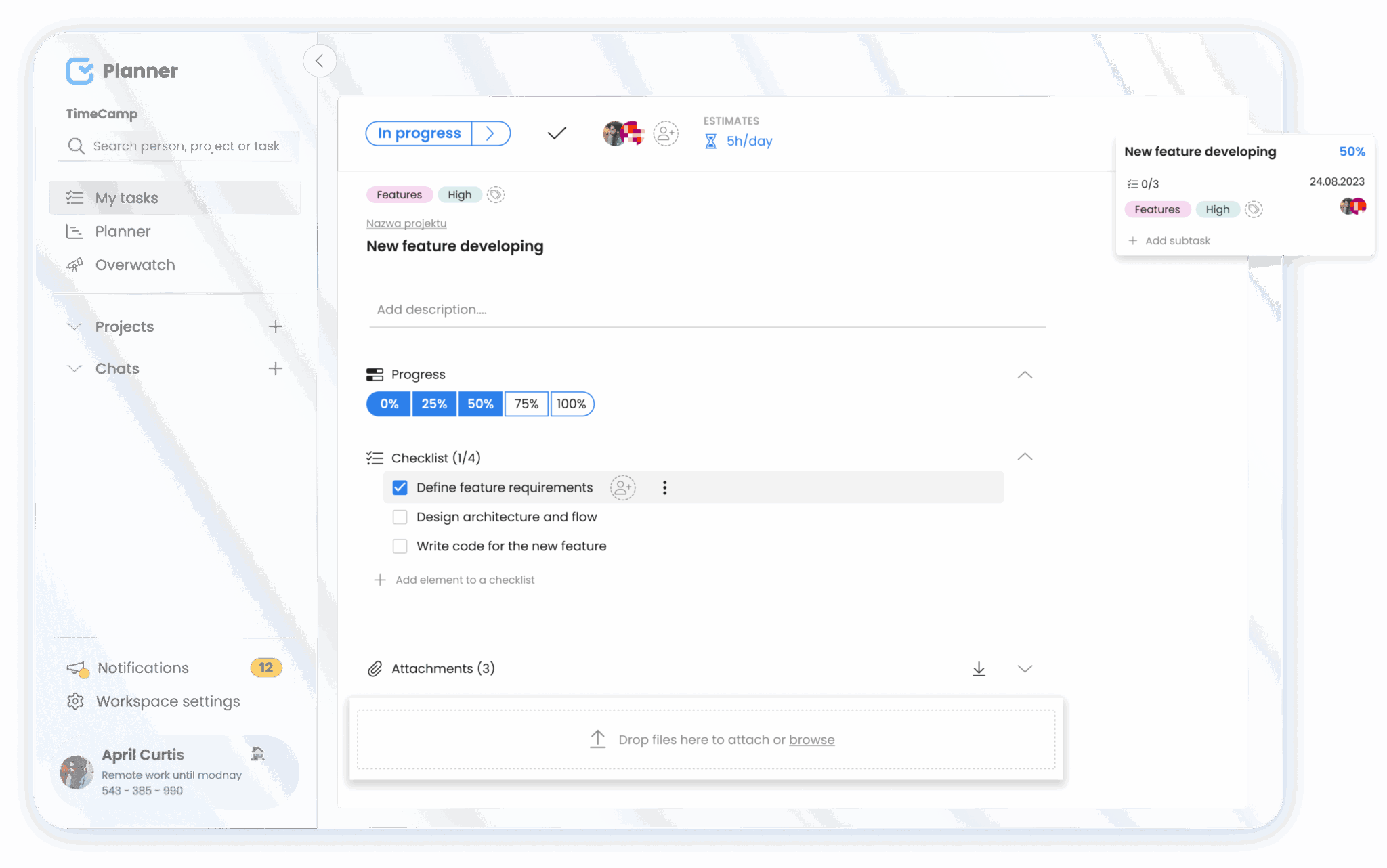
Task: Click the tag icon next to High label
Action: (495, 194)
